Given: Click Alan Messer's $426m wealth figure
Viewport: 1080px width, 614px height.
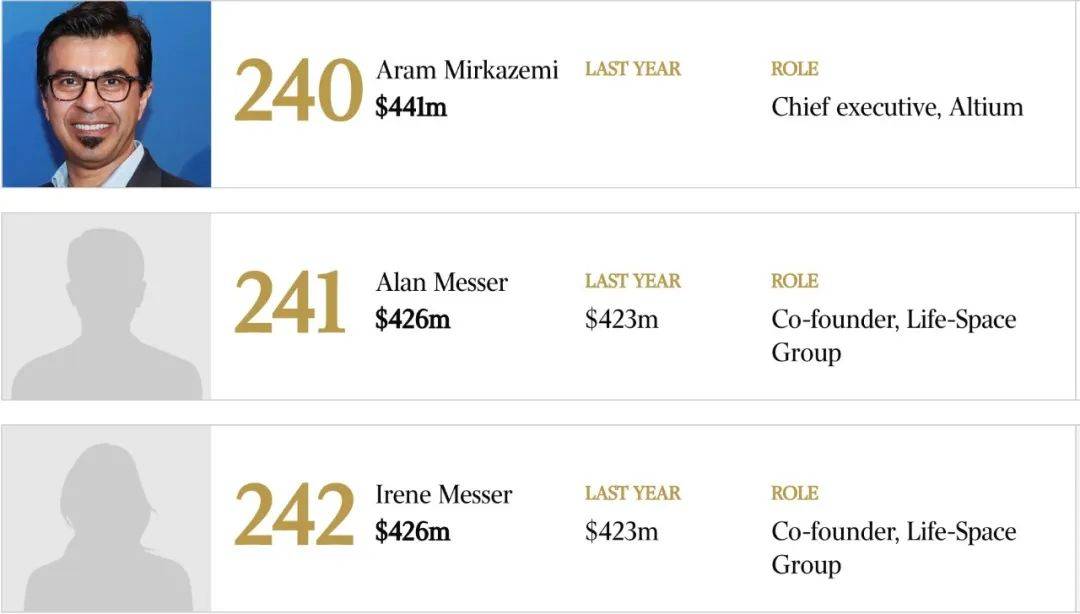Looking at the screenshot, I should point(413,319).
